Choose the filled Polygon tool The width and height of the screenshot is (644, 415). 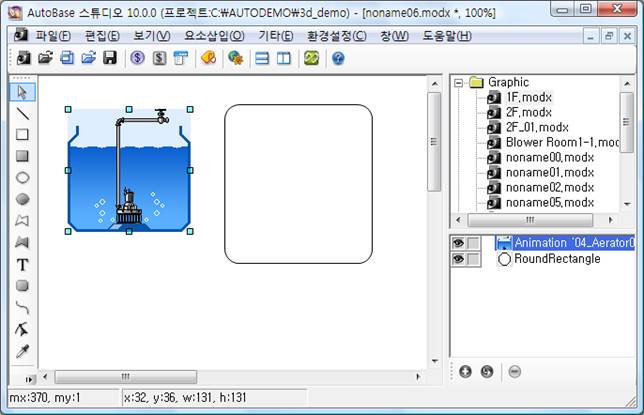click(23, 242)
